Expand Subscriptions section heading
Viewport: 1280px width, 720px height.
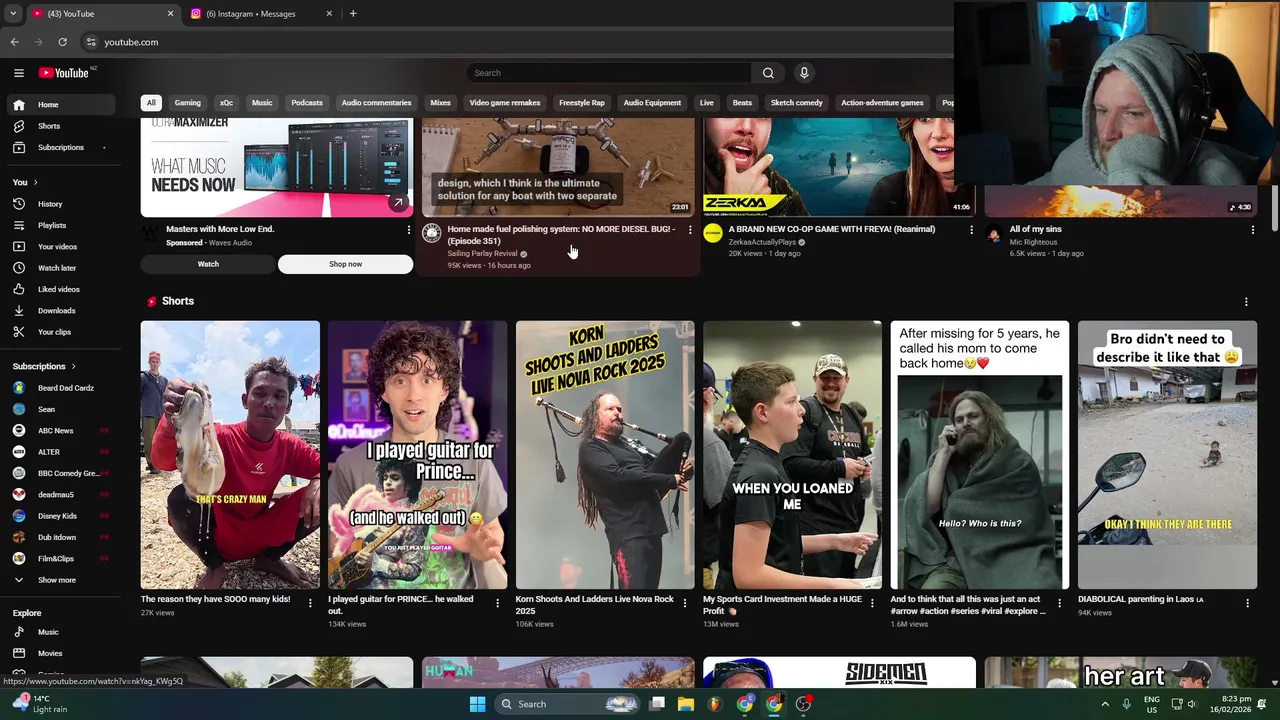[x=44, y=366]
